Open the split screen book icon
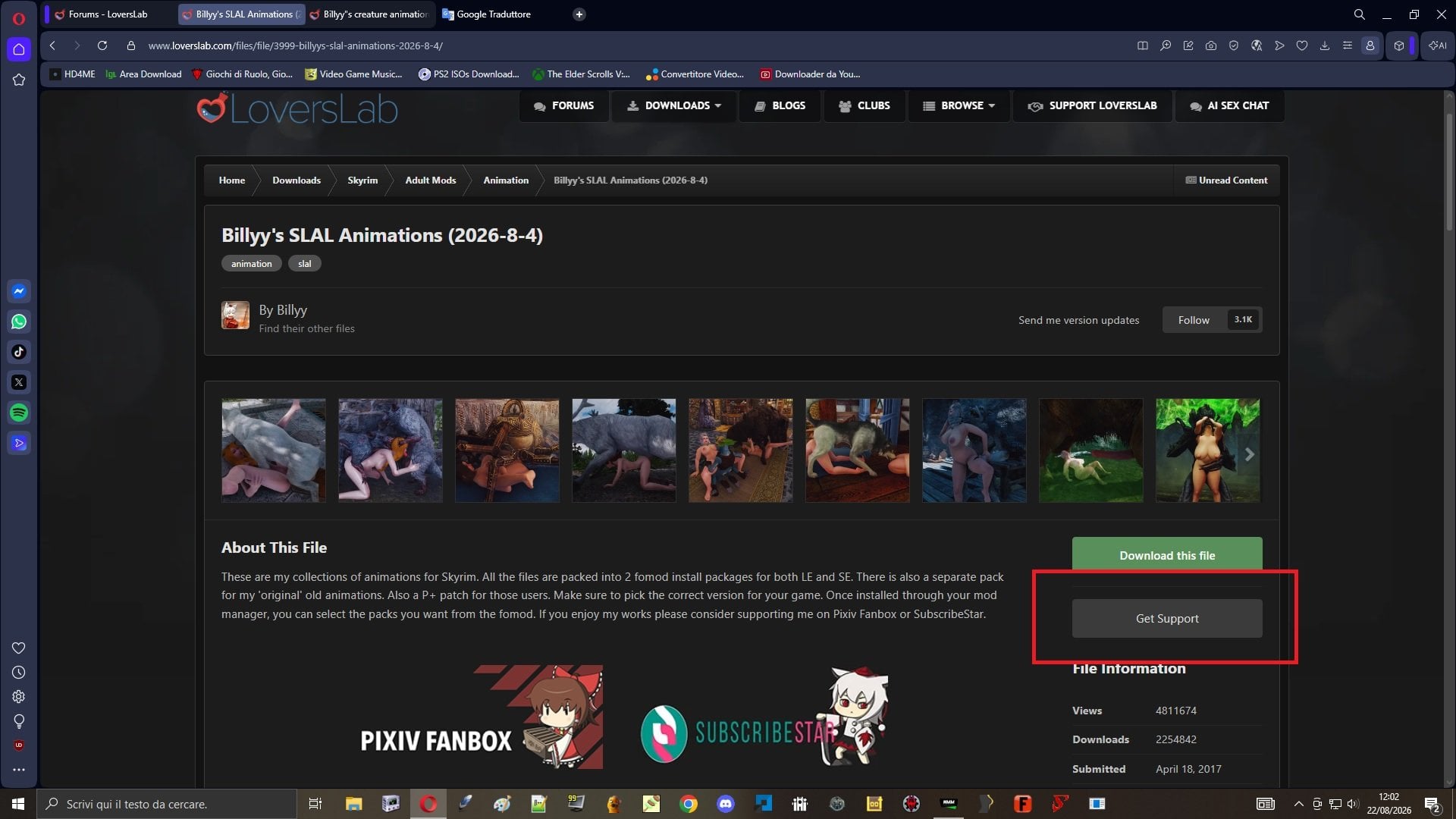The image size is (1456, 819). (1143, 45)
